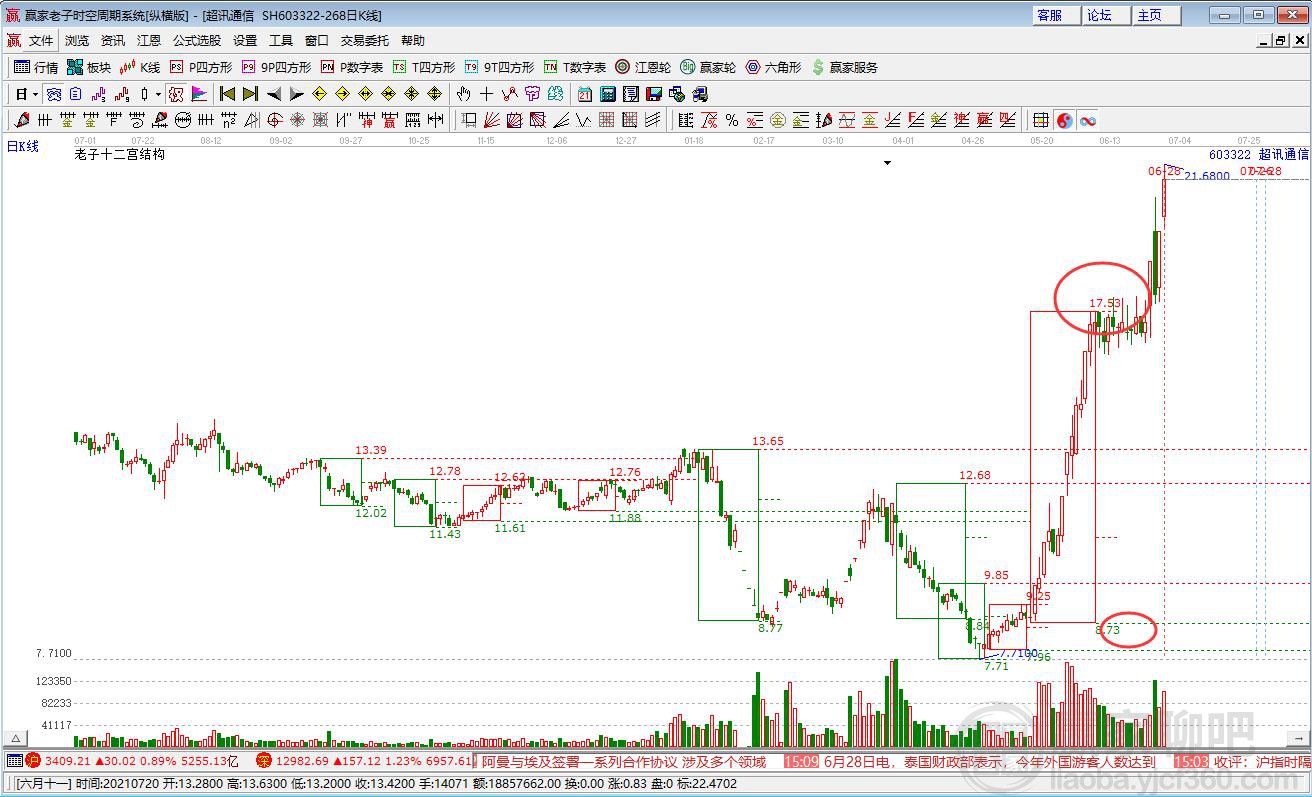Image resolution: width=1312 pixels, height=797 pixels.
Task: Click the 日K线 label
Action: pos(23,147)
